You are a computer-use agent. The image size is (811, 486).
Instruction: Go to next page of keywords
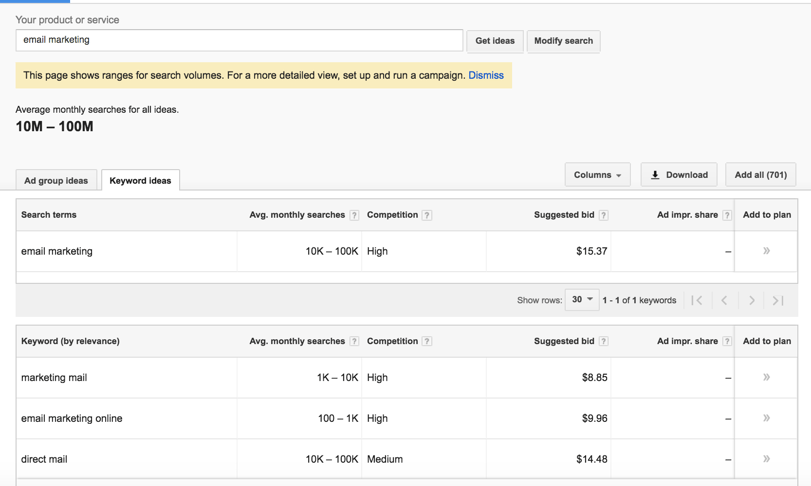click(751, 300)
